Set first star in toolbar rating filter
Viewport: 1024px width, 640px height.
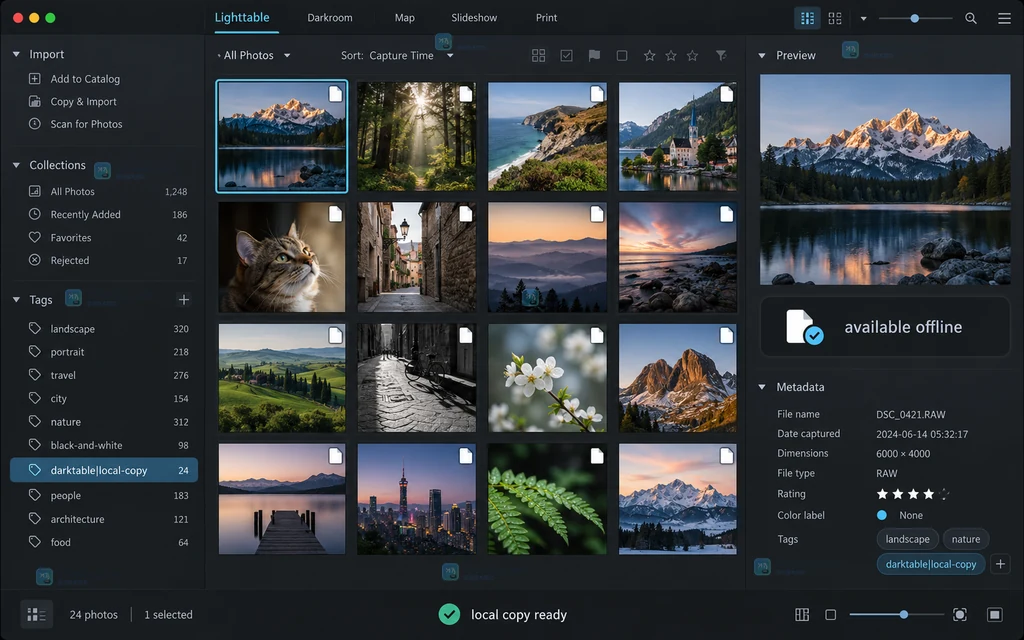point(649,56)
